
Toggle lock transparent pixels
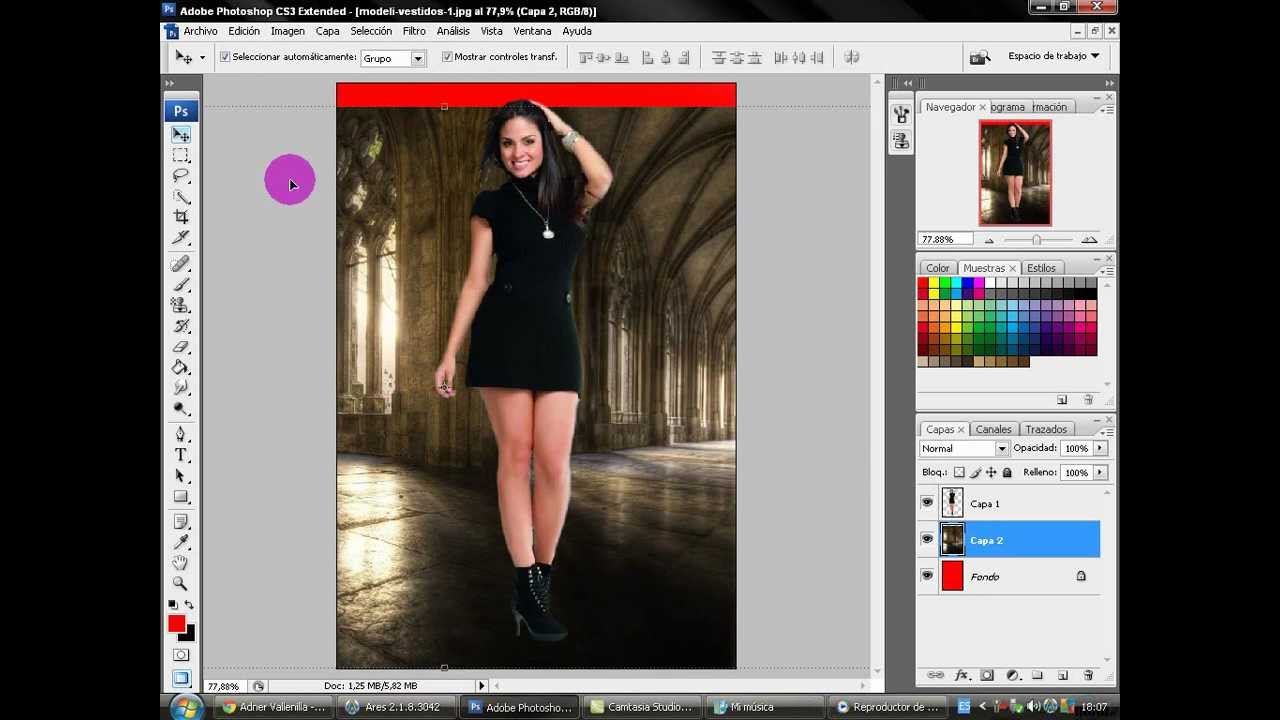pos(959,472)
